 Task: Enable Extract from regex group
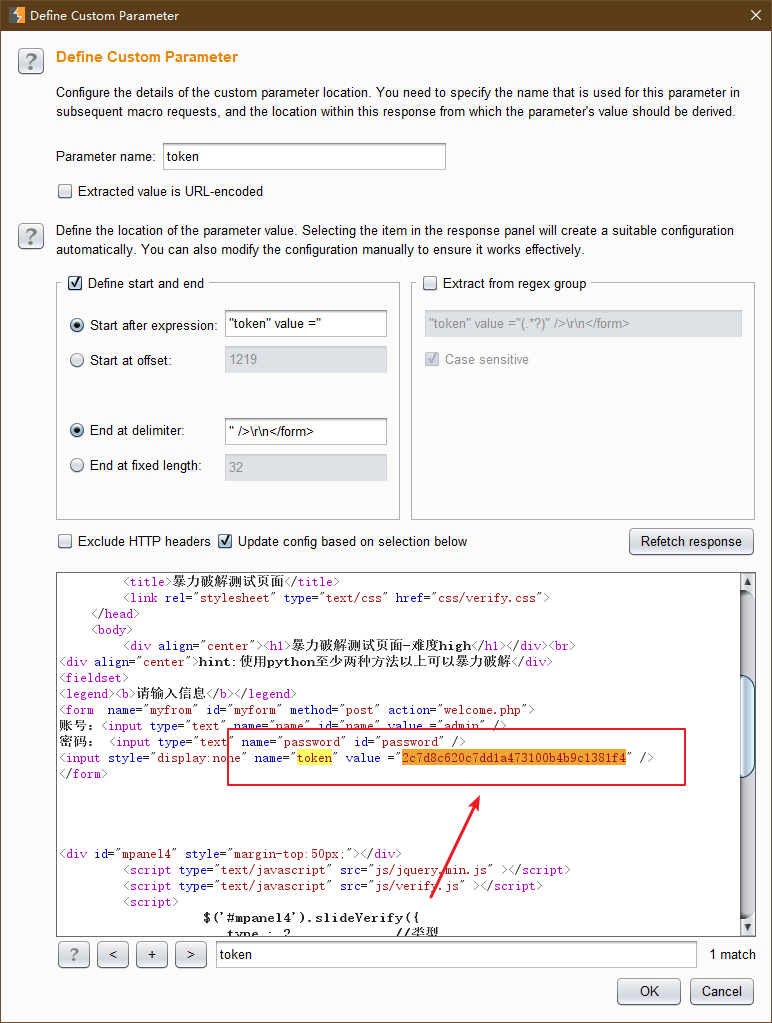pyautogui.click(x=430, y=283)
